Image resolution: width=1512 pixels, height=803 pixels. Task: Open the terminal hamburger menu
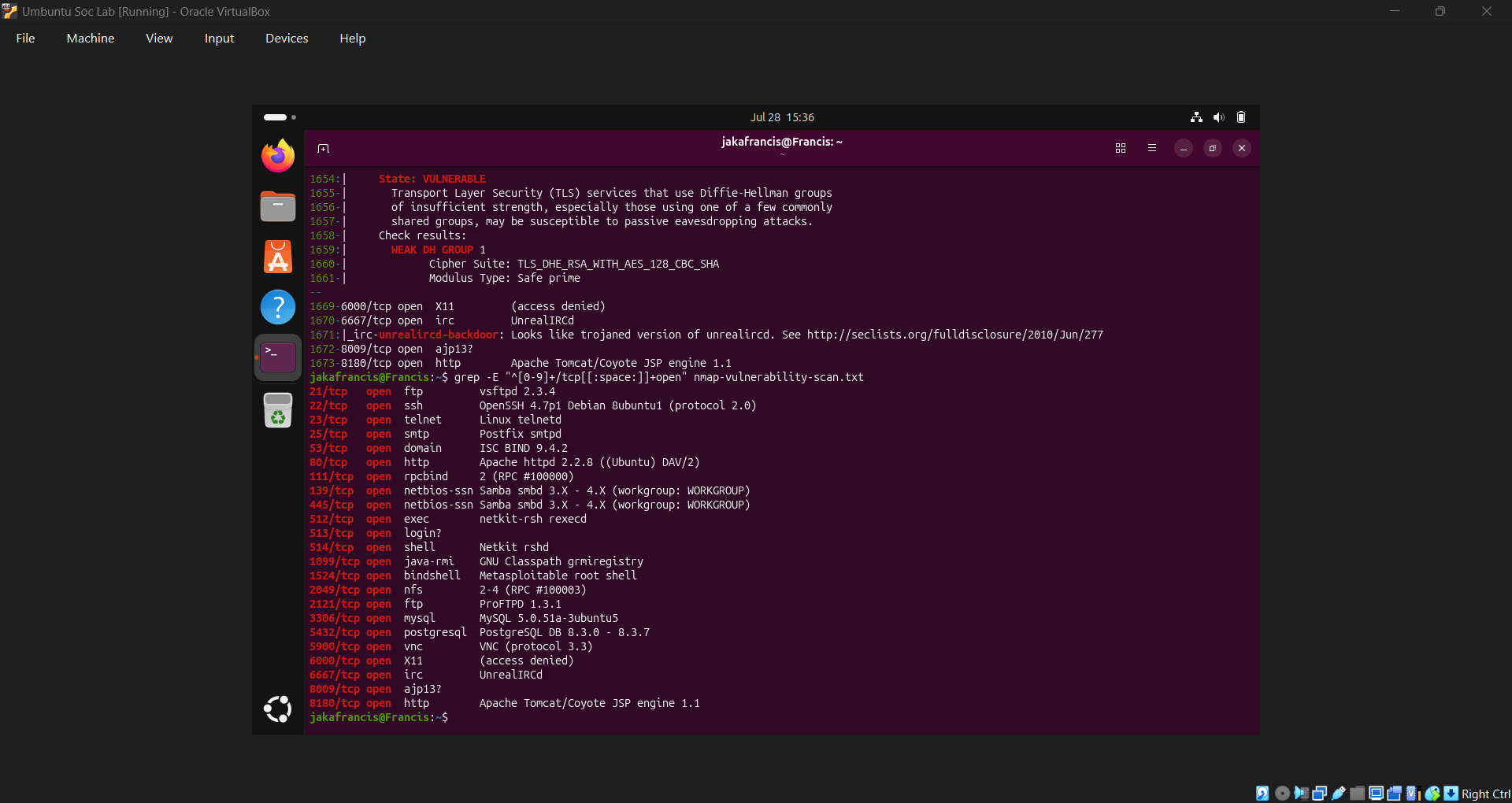pos(1152,148)
